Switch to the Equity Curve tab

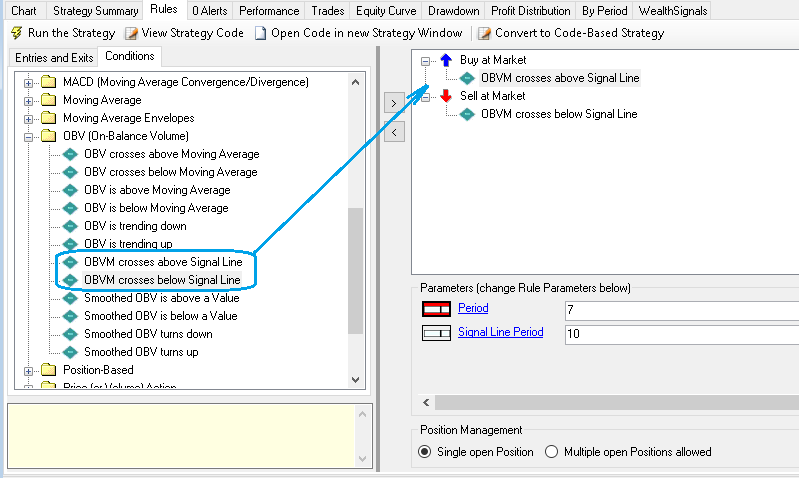point(386,11)
